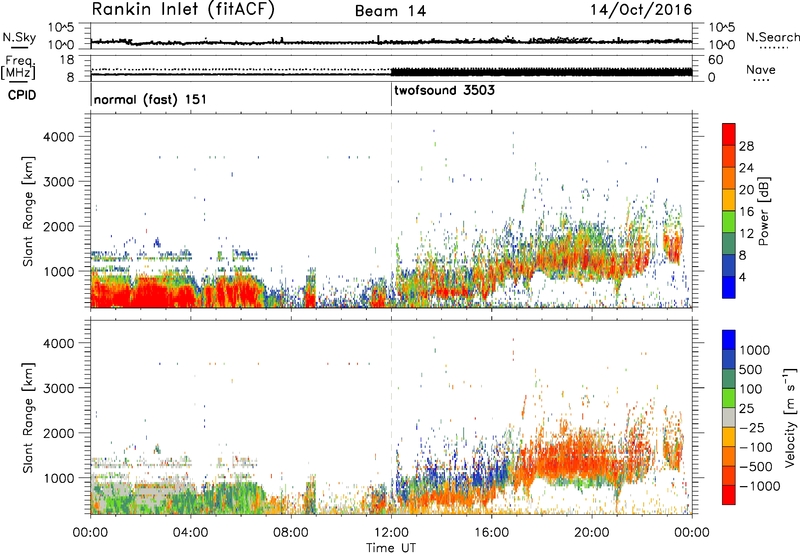
Task: Click the "Nave" legend label
Action: point(761,70)
